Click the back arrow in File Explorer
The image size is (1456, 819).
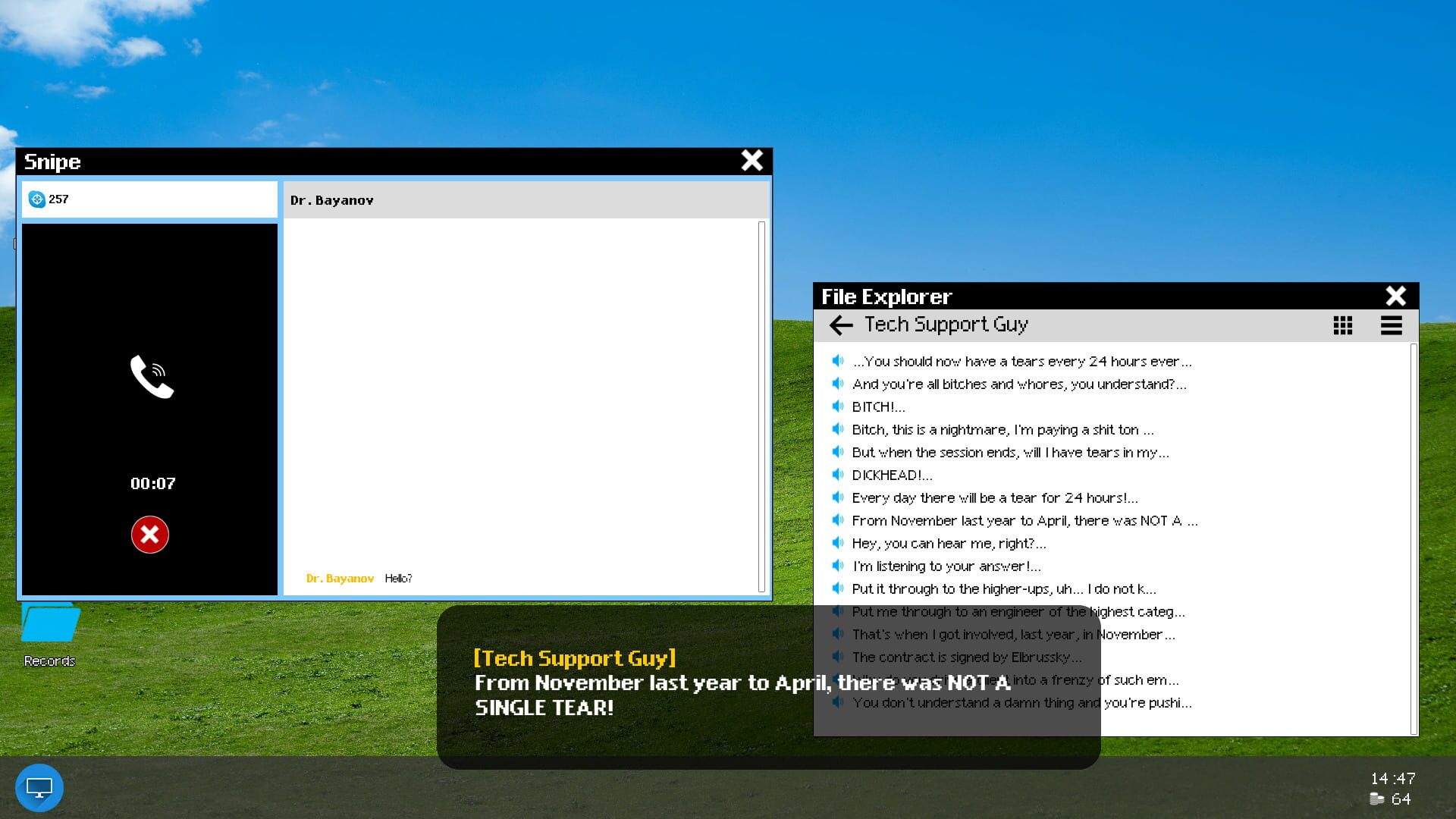coord(842,325)
